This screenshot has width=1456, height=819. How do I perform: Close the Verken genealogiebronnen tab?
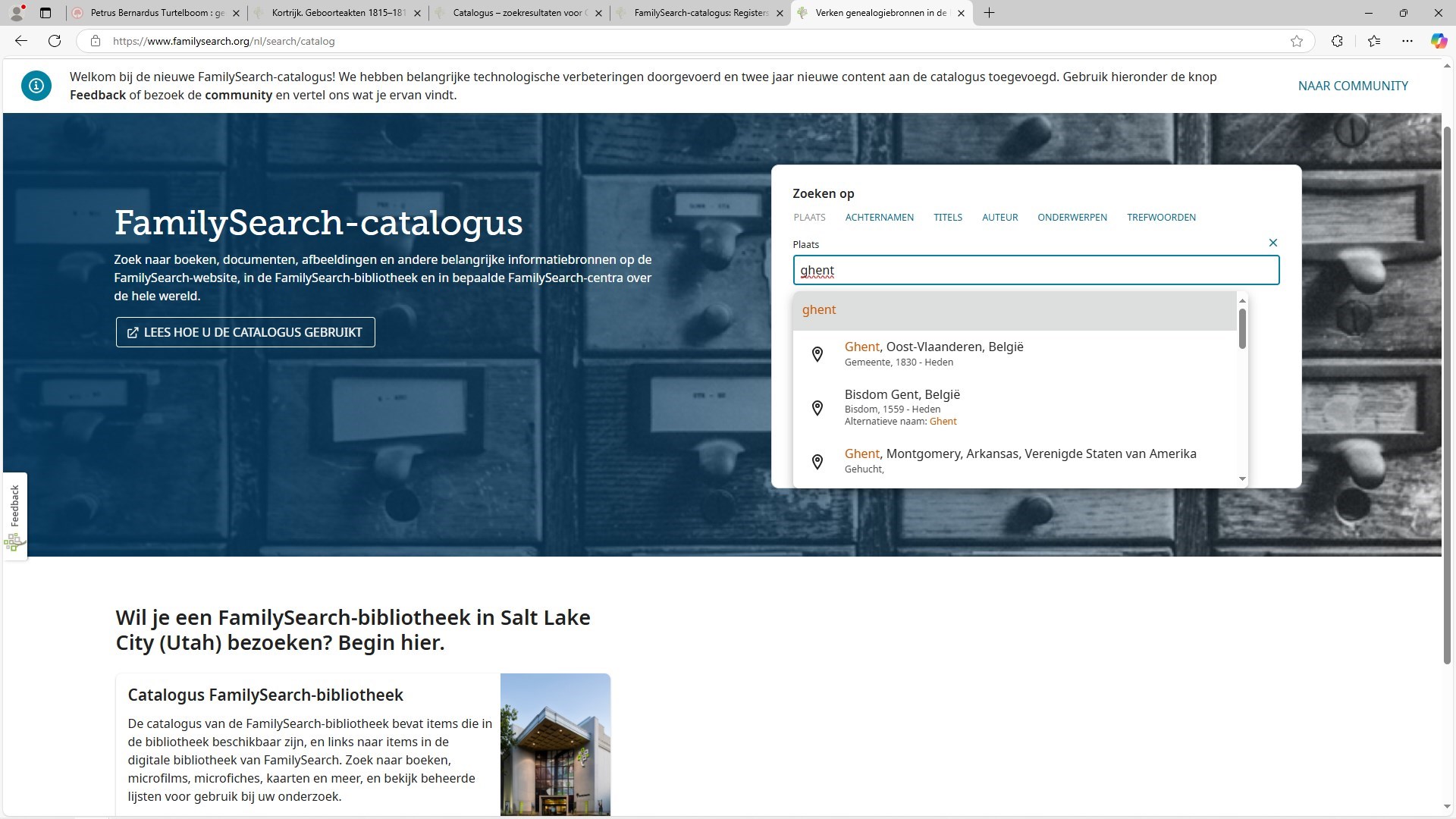(x=961, y=13)
